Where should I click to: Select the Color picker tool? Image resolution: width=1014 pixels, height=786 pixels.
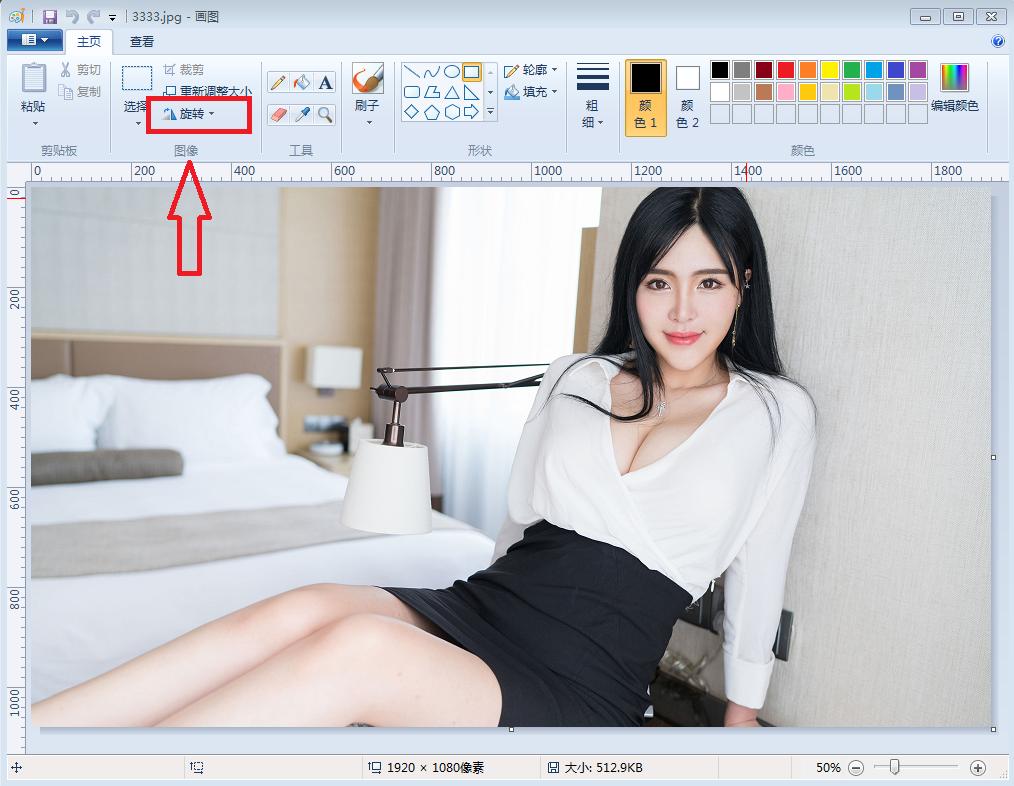301,112
